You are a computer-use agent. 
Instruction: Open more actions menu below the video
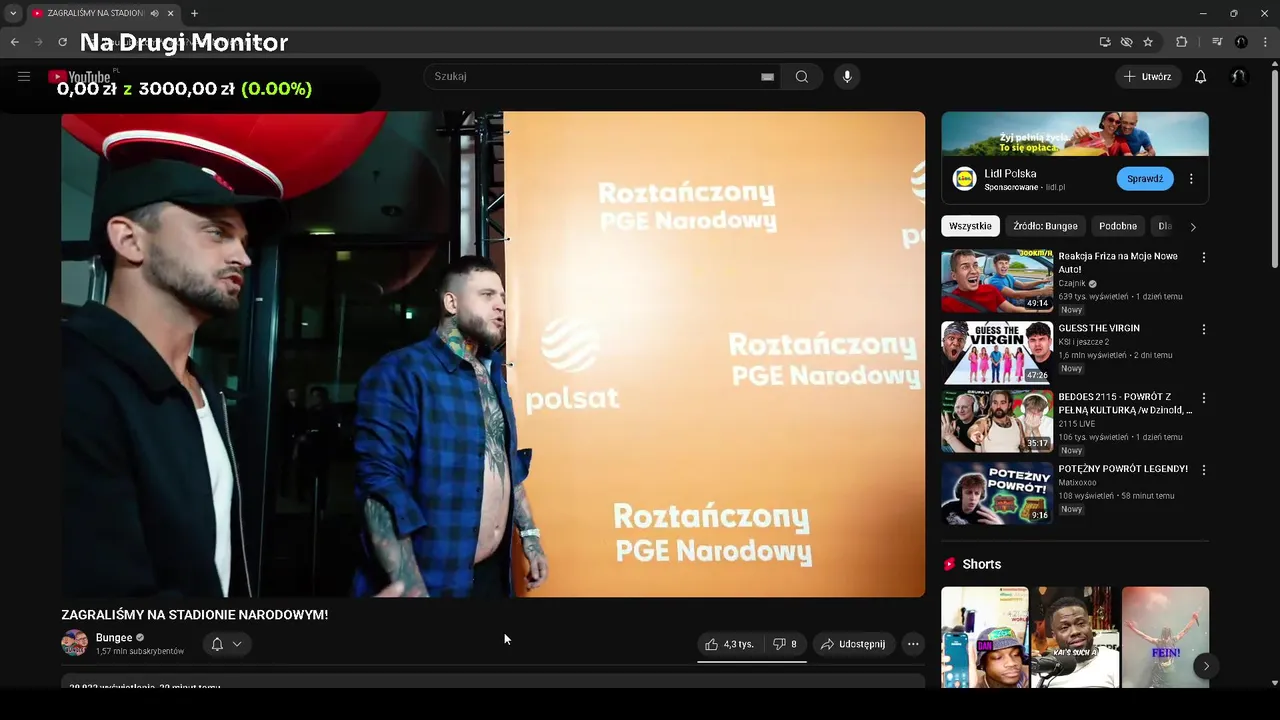coord(913,644)
